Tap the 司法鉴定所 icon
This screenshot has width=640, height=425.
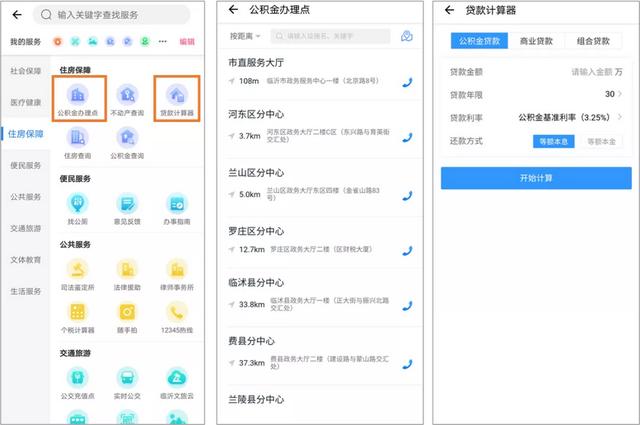click(x=78, y=273)
